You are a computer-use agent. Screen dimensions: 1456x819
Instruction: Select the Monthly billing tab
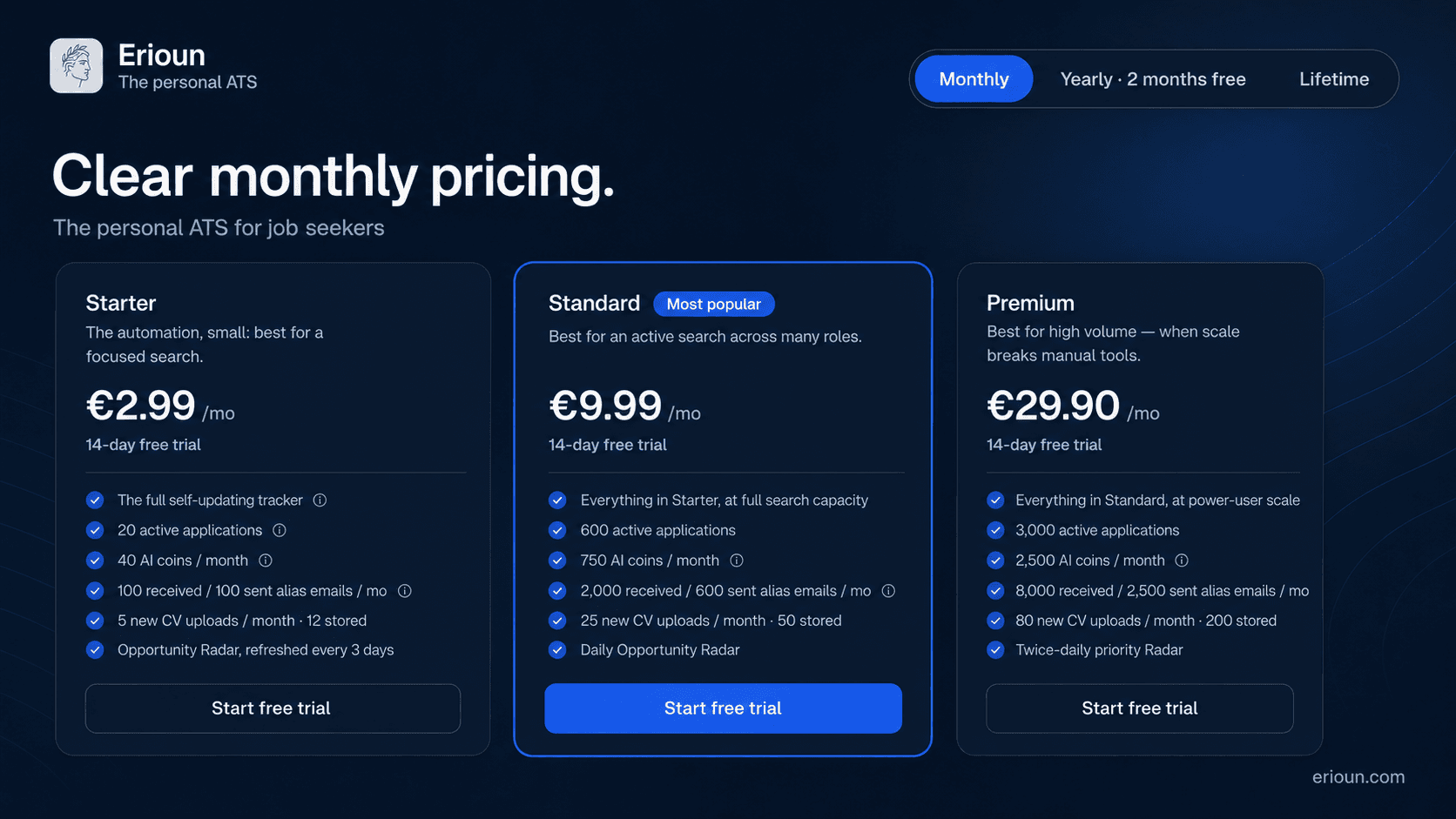tap(974, 79)
